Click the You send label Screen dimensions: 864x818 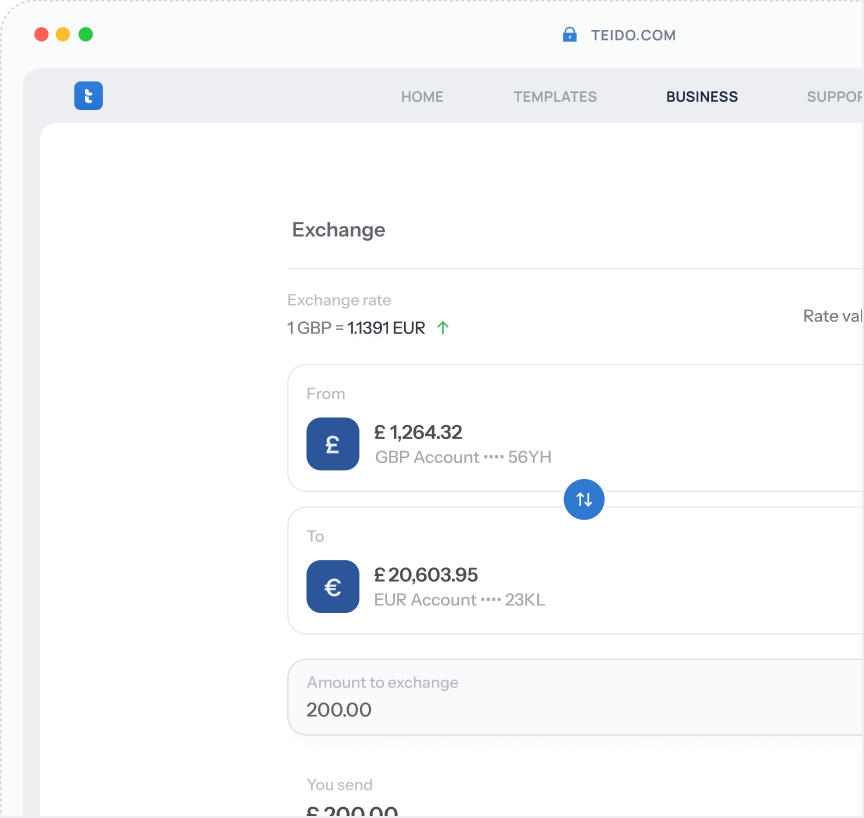[x=339, y=785]
